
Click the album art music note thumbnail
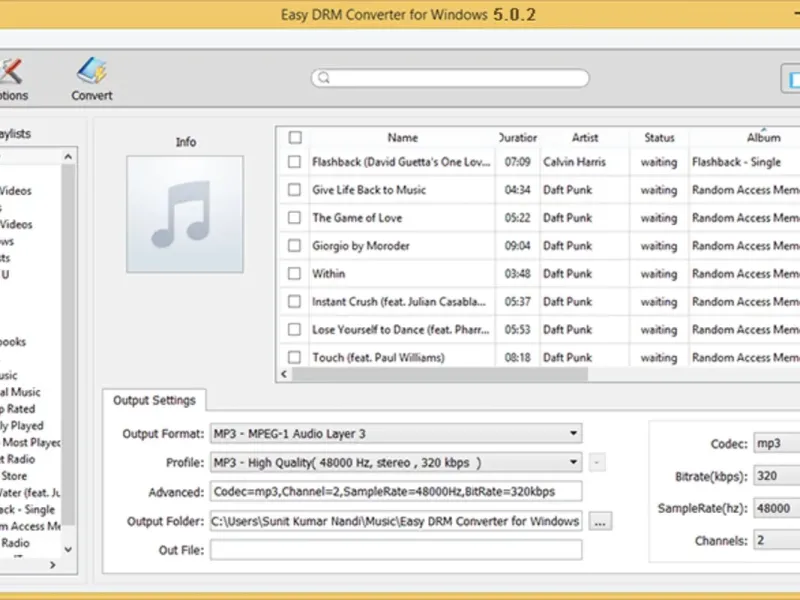(185, 214)
